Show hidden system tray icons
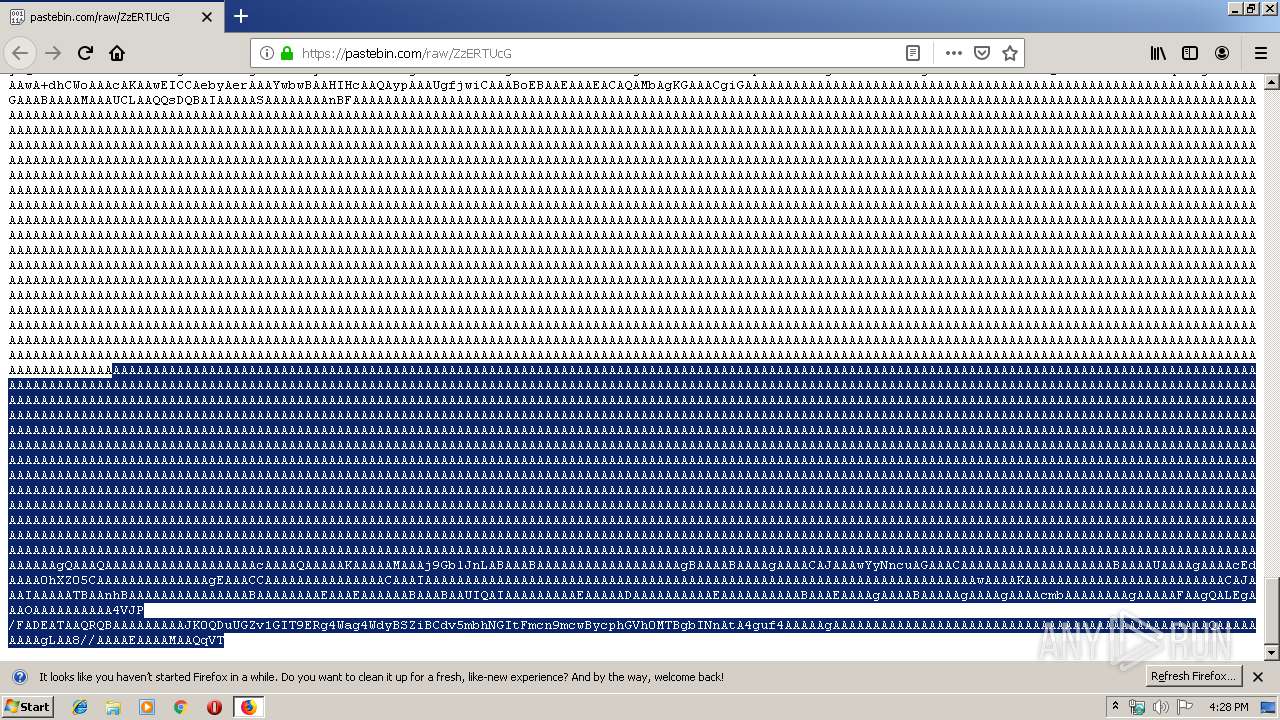 pyautogui.click(x=1115, y=707)
